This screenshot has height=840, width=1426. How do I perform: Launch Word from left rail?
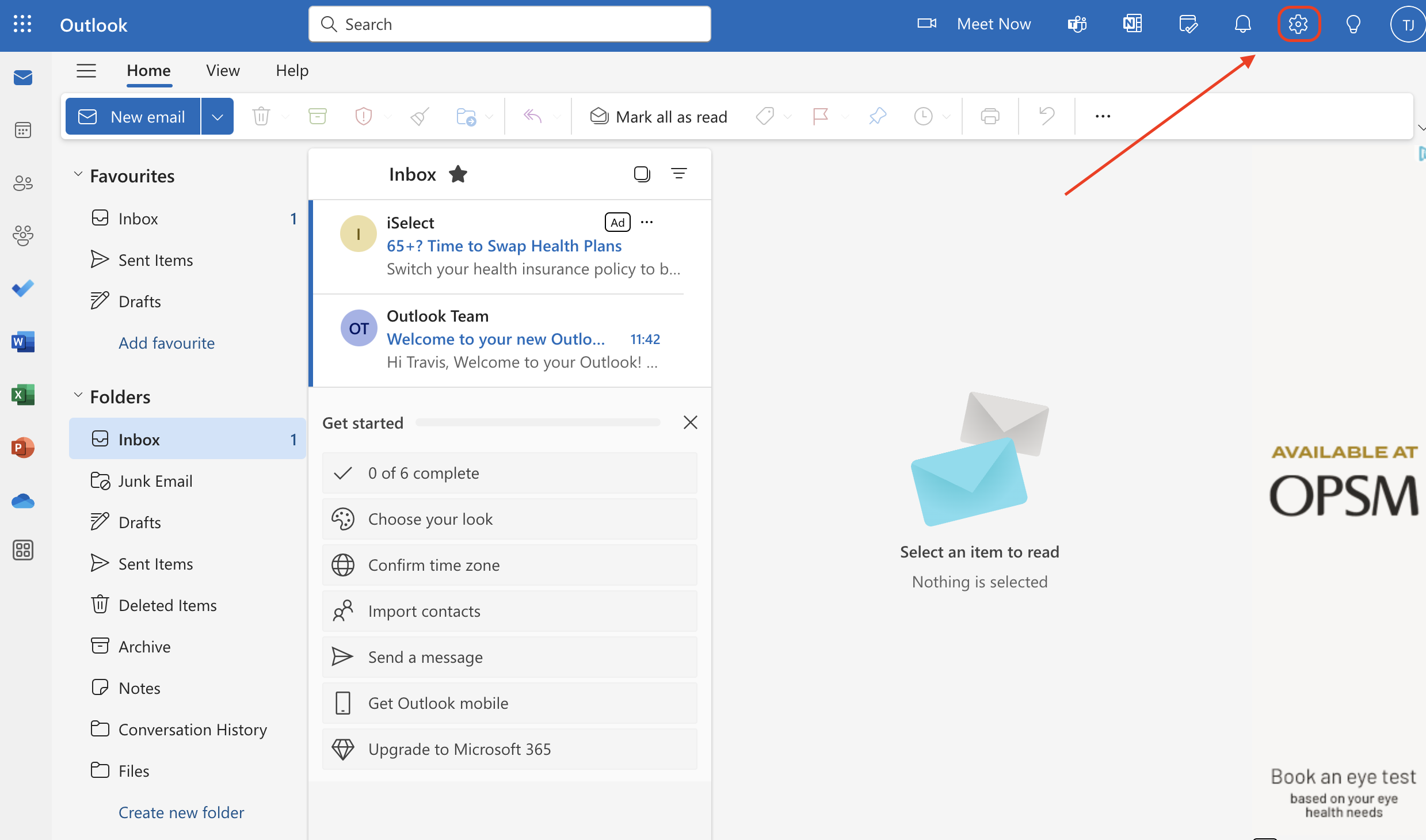(x=23, y=342)
